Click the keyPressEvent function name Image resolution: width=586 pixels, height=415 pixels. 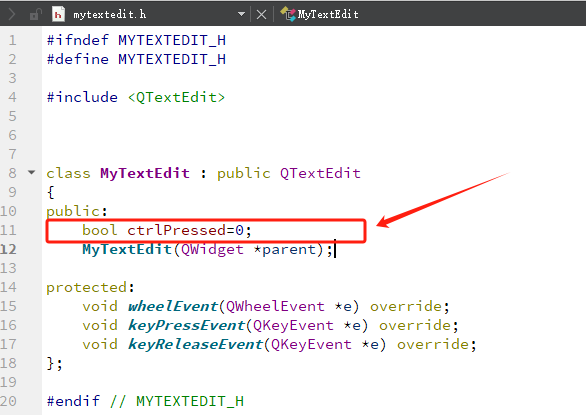click(x=186, y=325)
